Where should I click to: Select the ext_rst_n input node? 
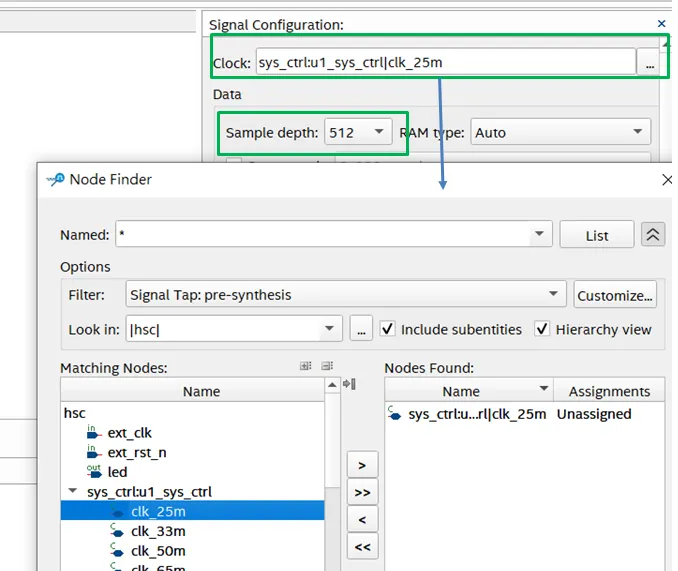137,453
